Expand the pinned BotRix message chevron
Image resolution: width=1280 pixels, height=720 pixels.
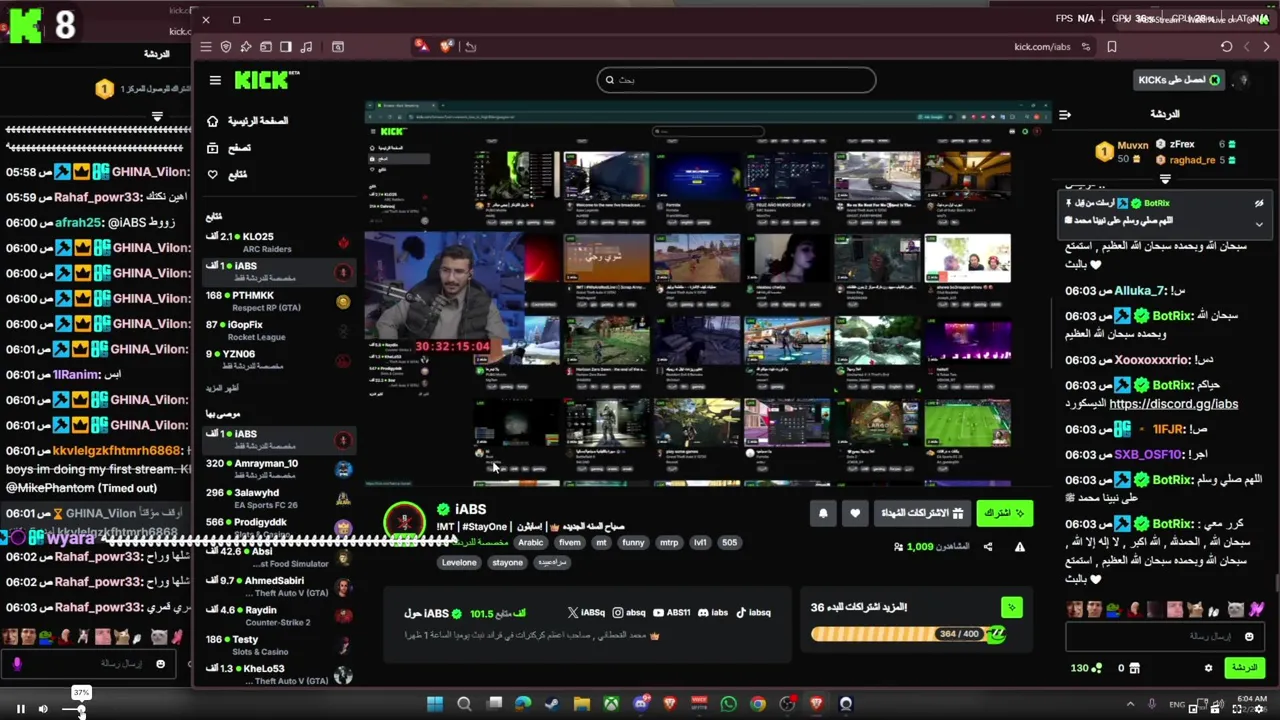1259,224
